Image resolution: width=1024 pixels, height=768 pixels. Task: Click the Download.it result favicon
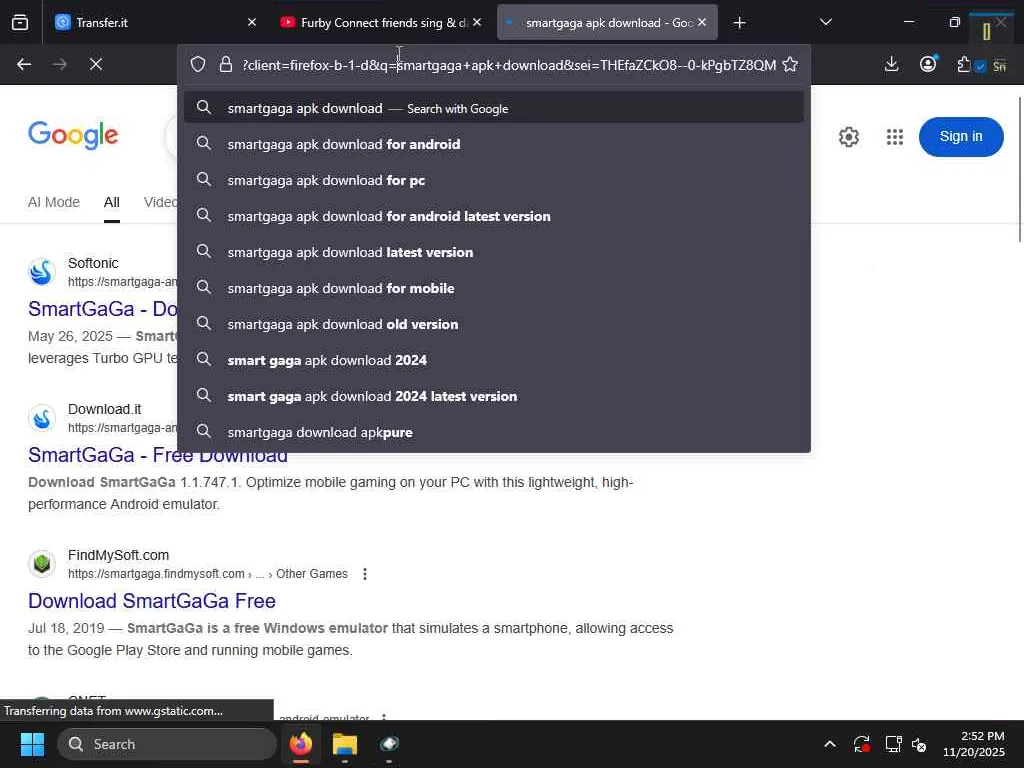tap(42, 418)
